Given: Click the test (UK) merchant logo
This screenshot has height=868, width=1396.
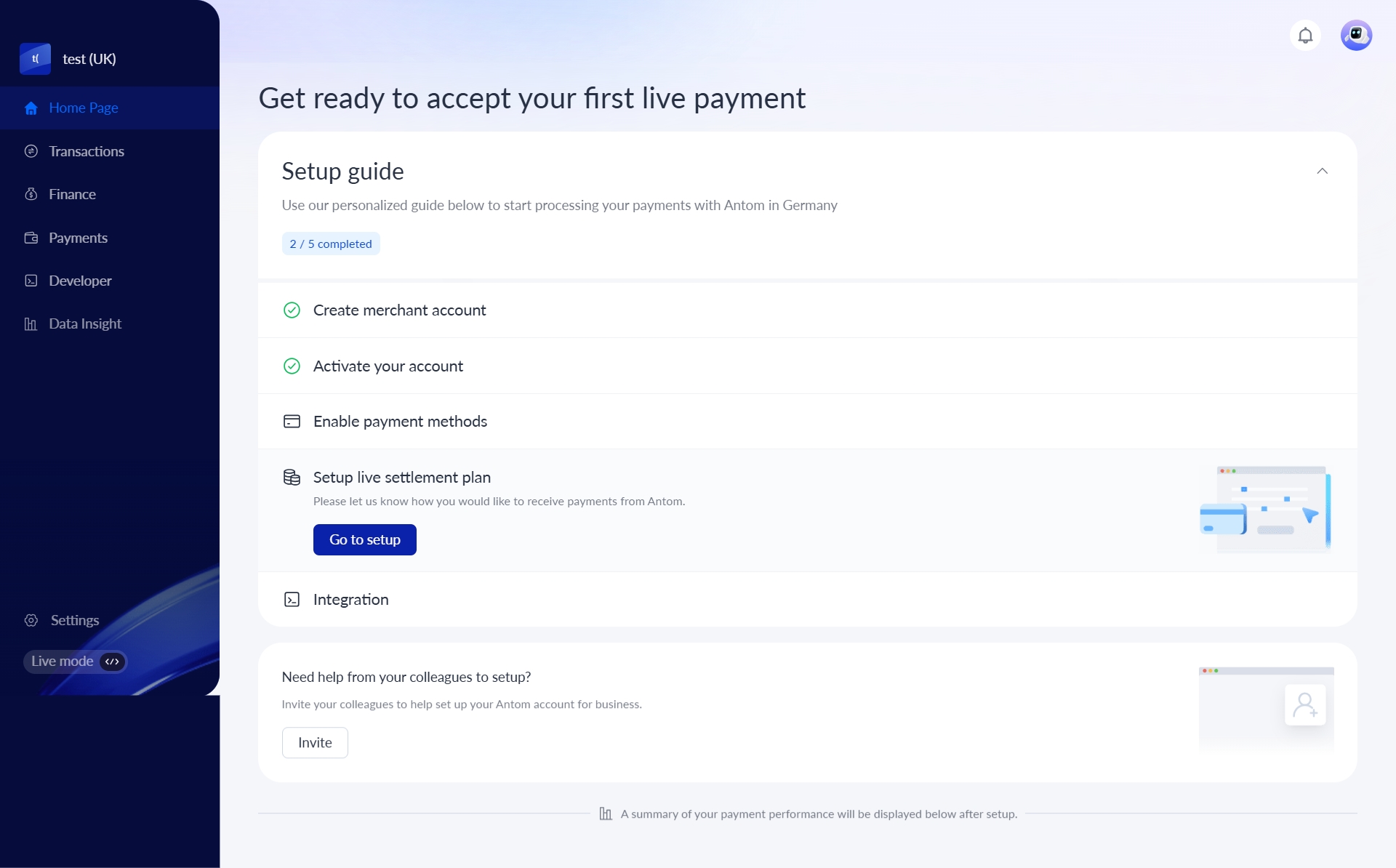Looking at the screenshot, I should click(x=35, y=59).
